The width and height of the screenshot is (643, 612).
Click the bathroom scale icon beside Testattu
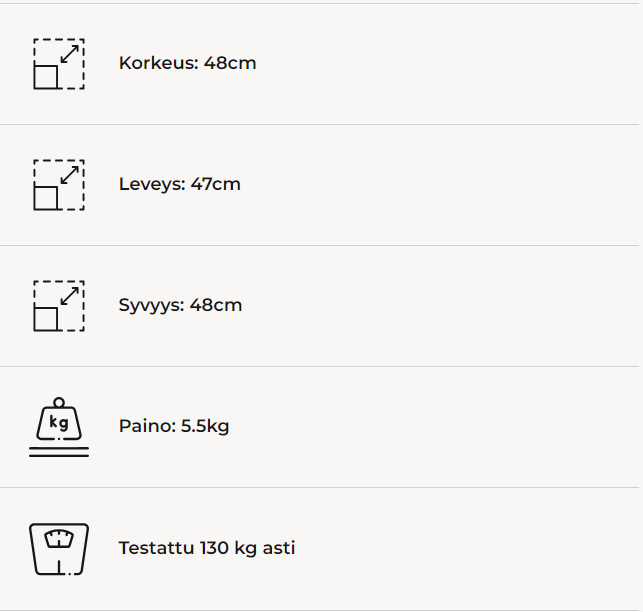(59, 548)
